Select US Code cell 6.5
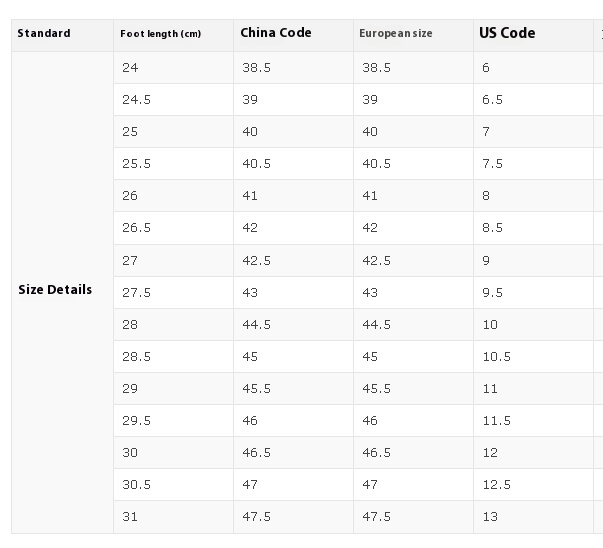This screenshot has height=548, width=603. point(492,100)
